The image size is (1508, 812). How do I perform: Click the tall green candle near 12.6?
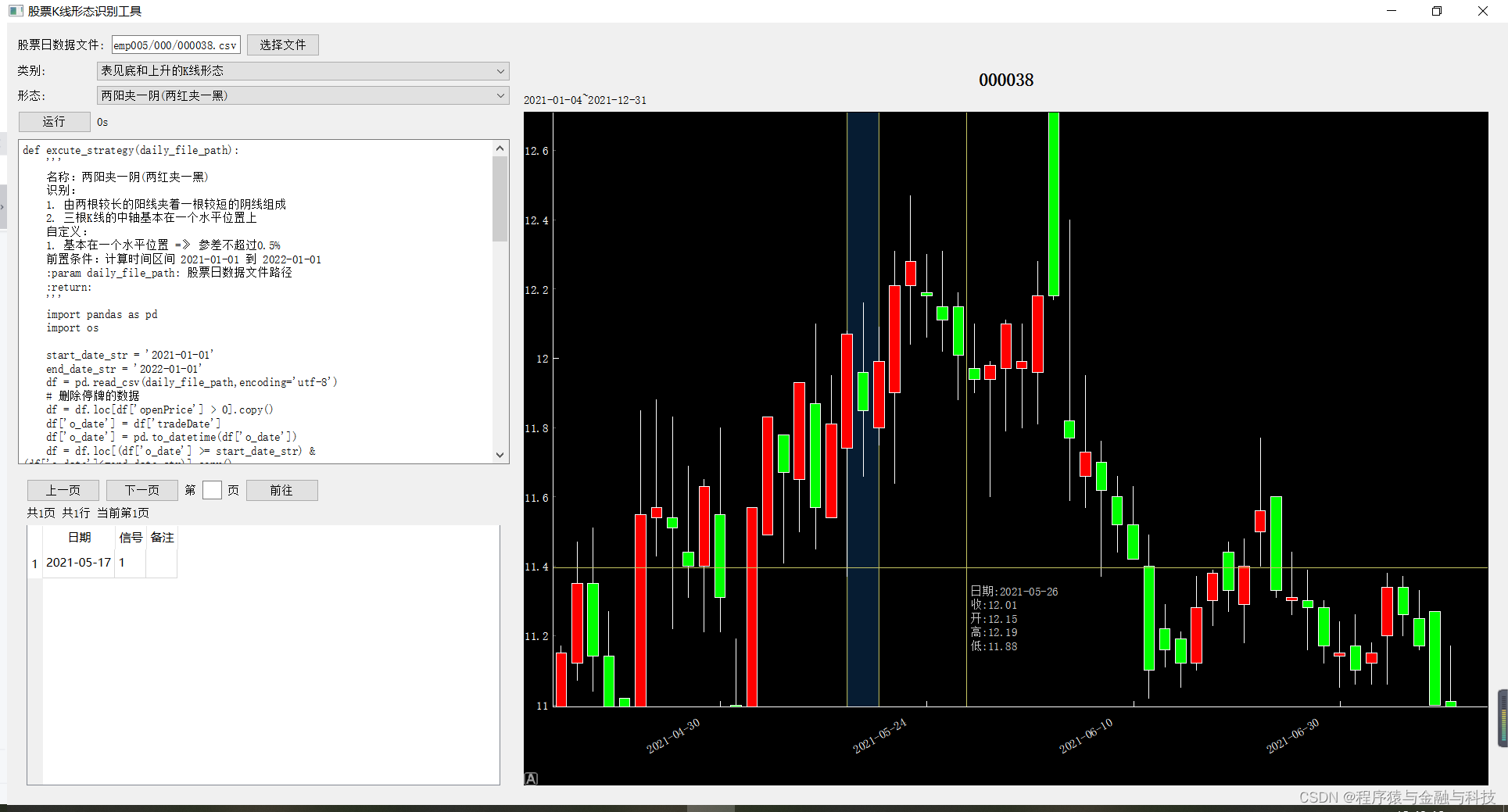1054,204
